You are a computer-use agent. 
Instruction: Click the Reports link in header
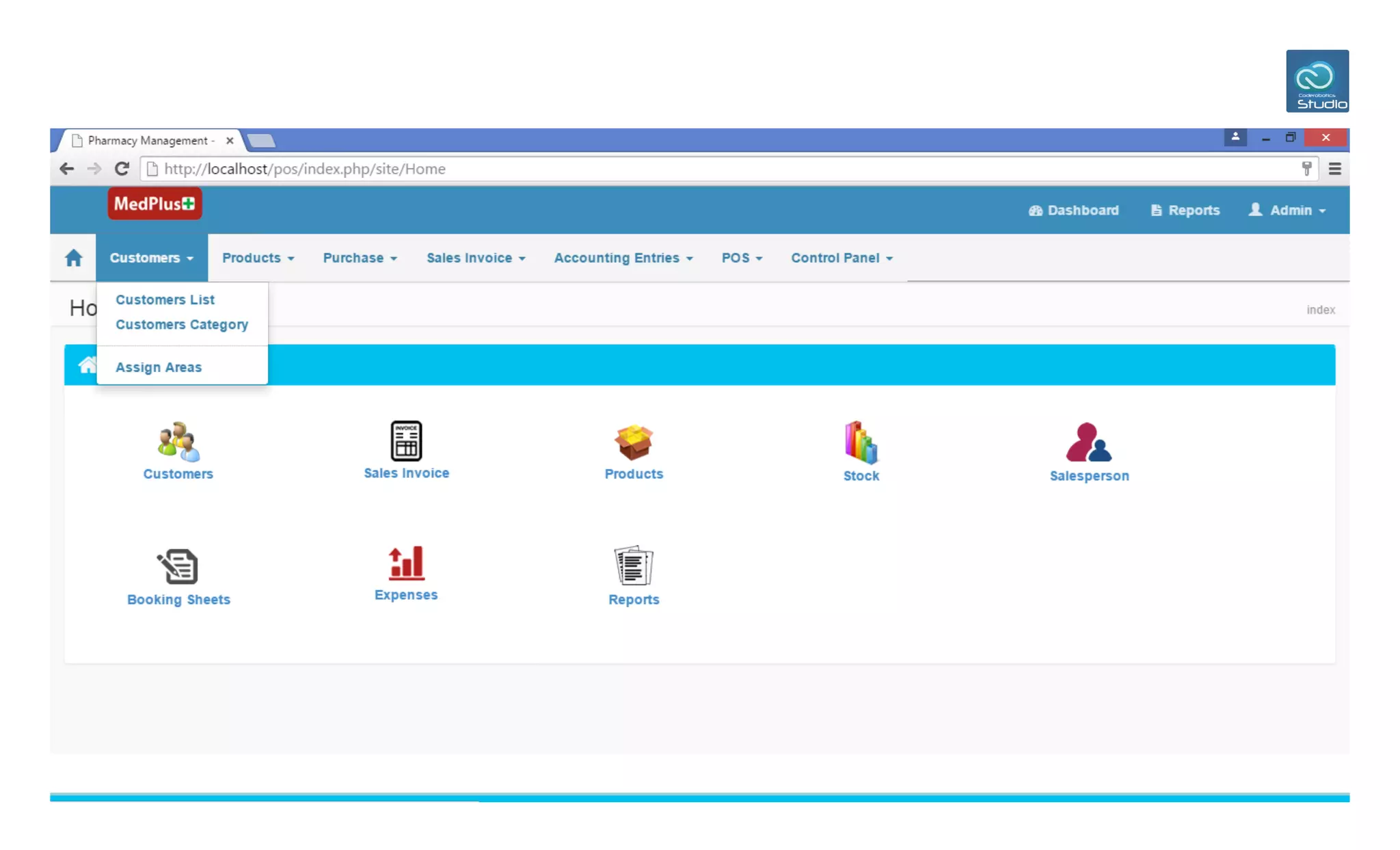1185,210
